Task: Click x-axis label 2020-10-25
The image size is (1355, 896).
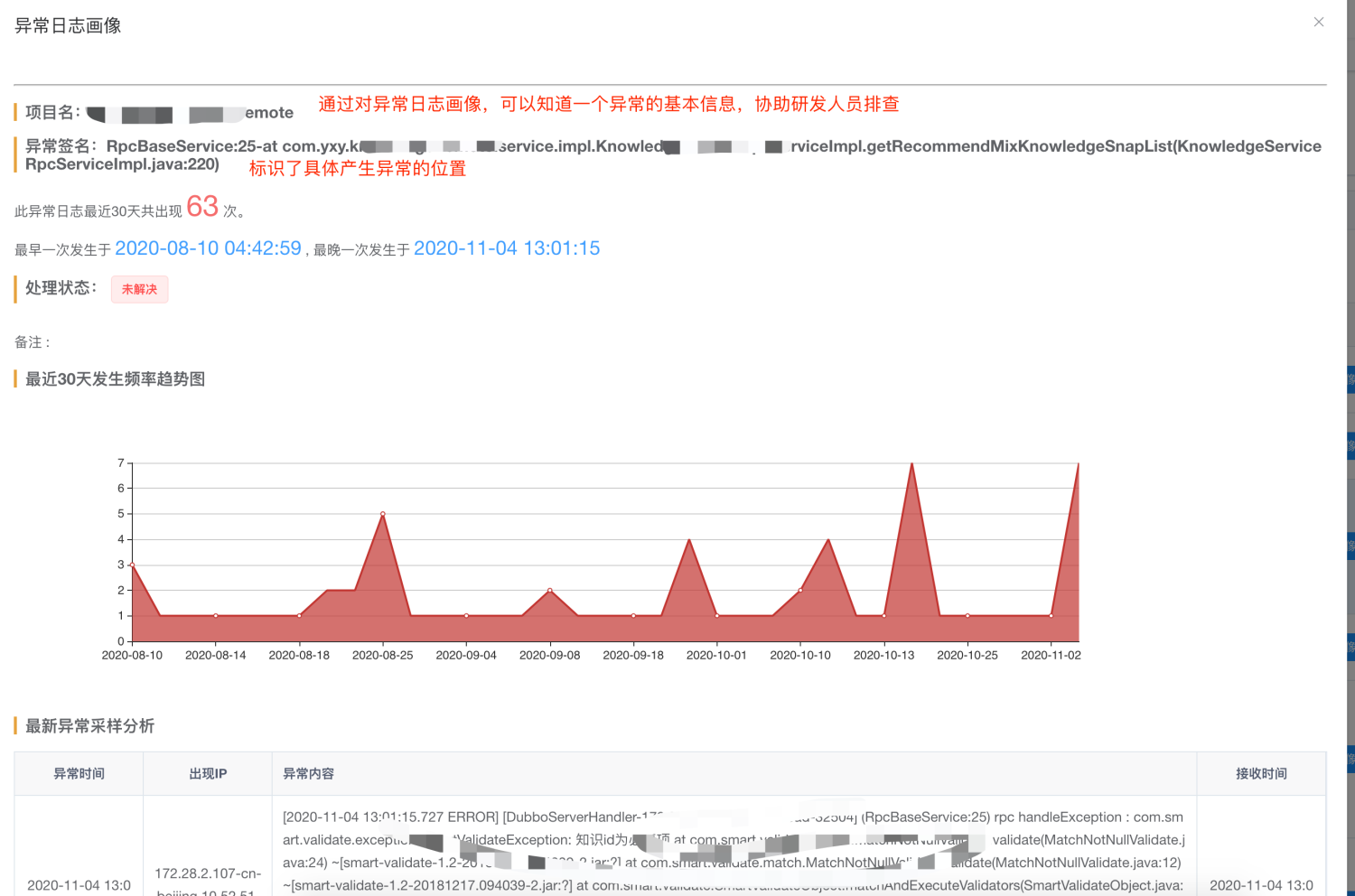Action: pos(967,655)
